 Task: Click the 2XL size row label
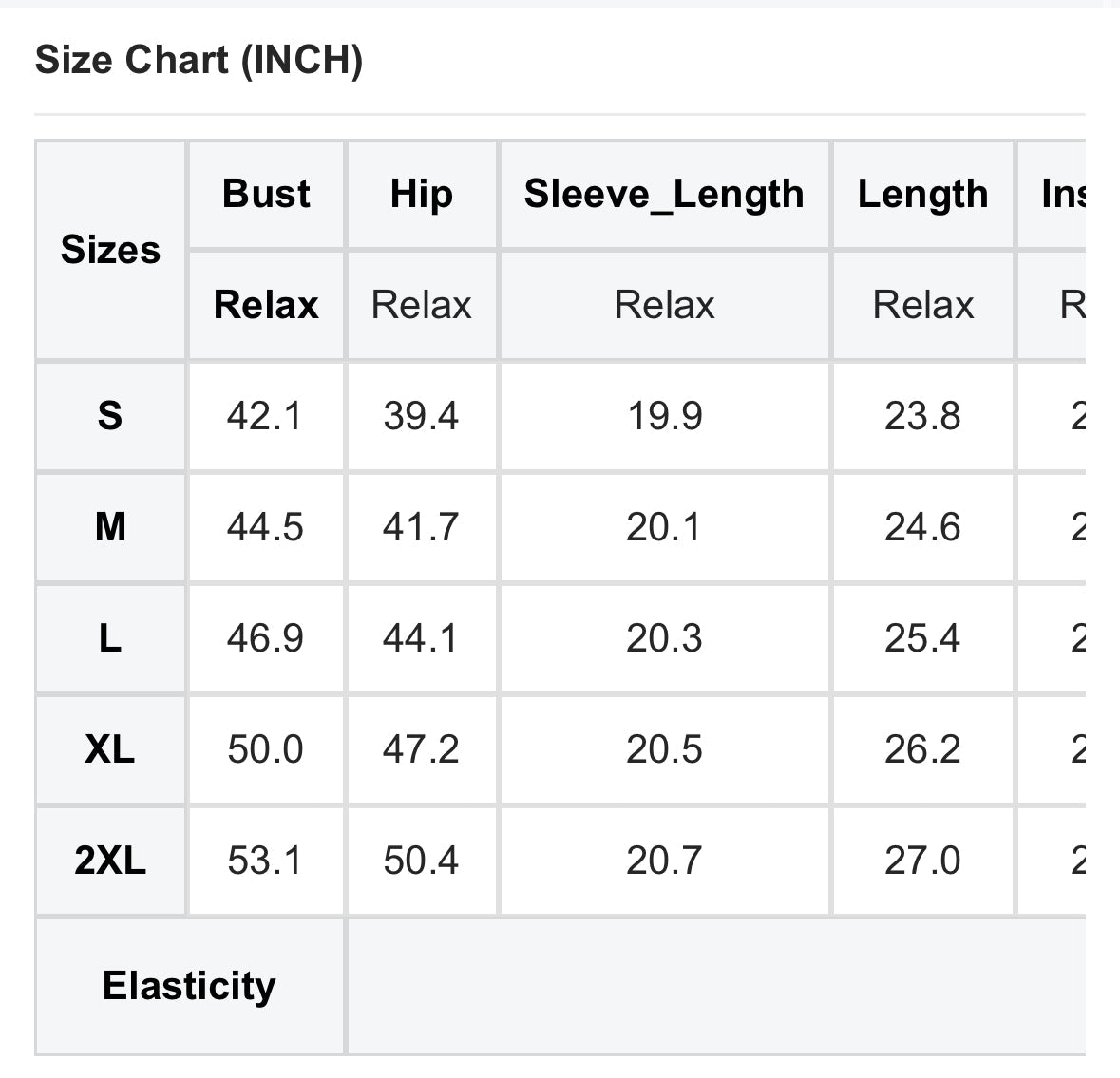click(x=110, y=861)
